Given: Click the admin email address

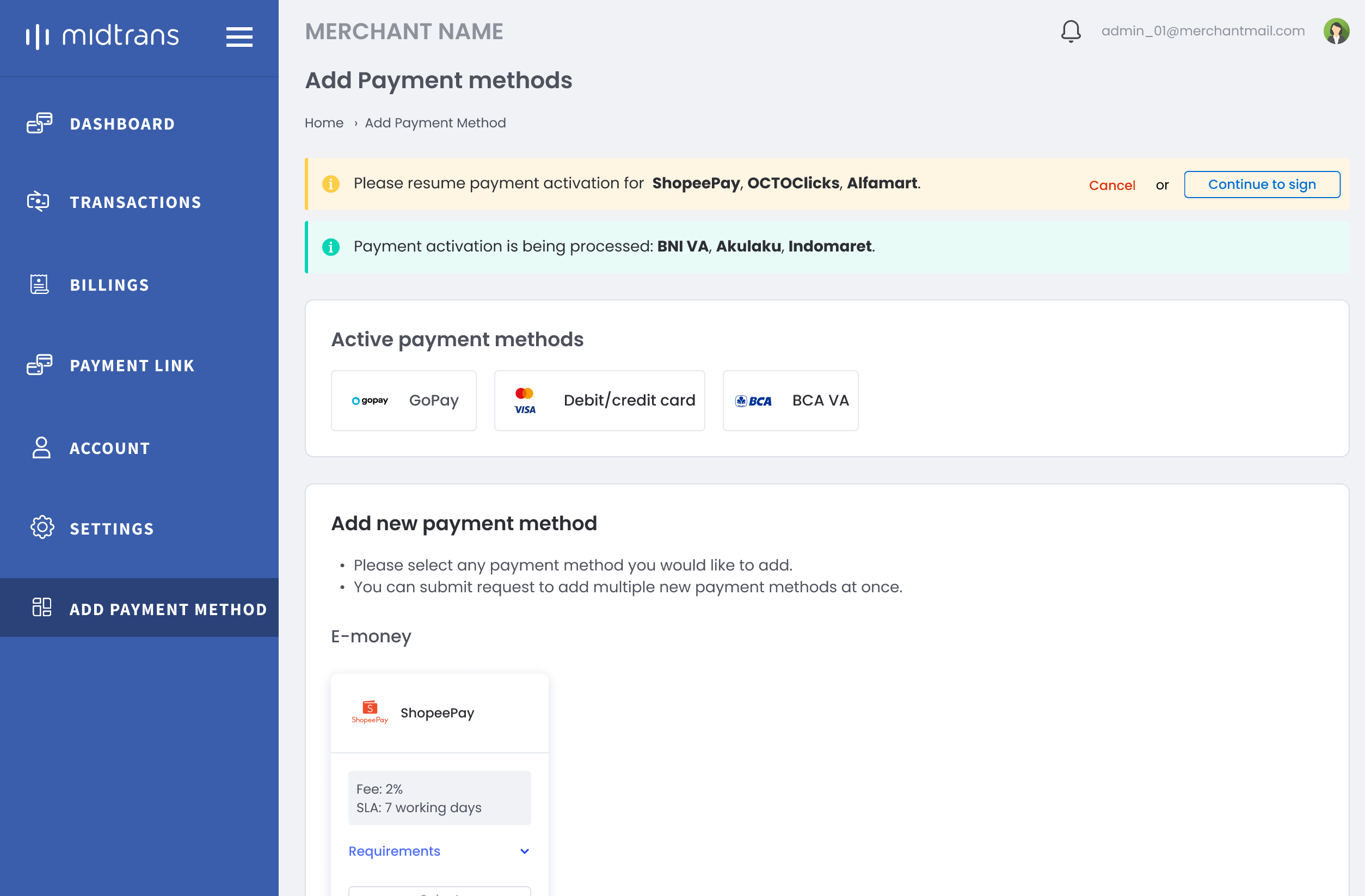Looking at the screenshot, I should [1203, 31].
